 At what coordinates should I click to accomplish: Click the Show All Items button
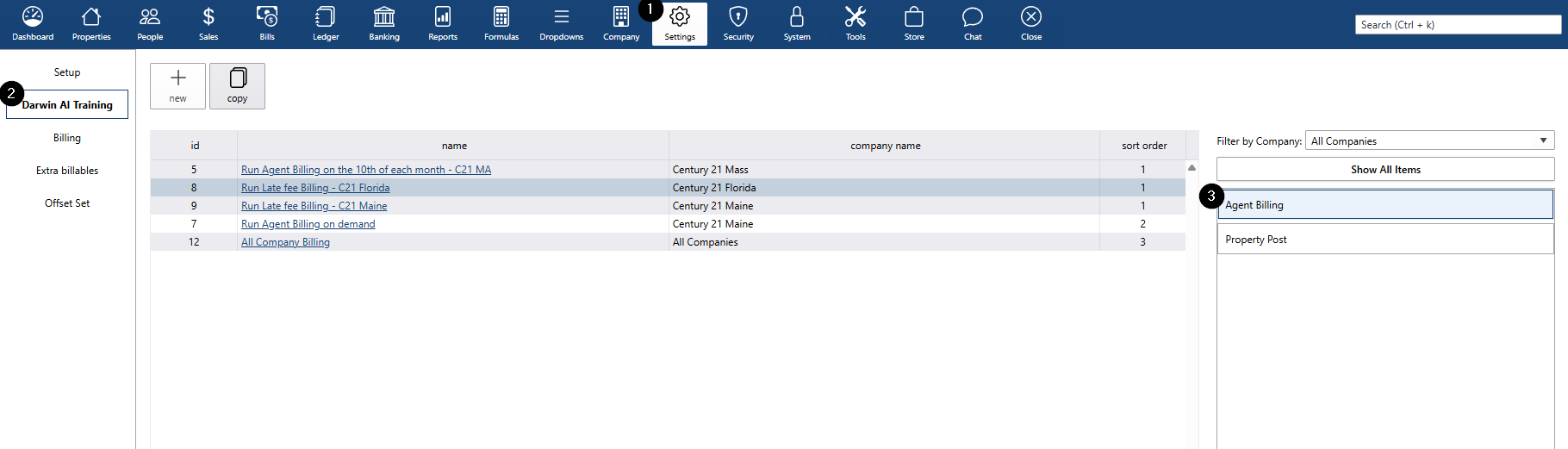(x=1384, y=170)
